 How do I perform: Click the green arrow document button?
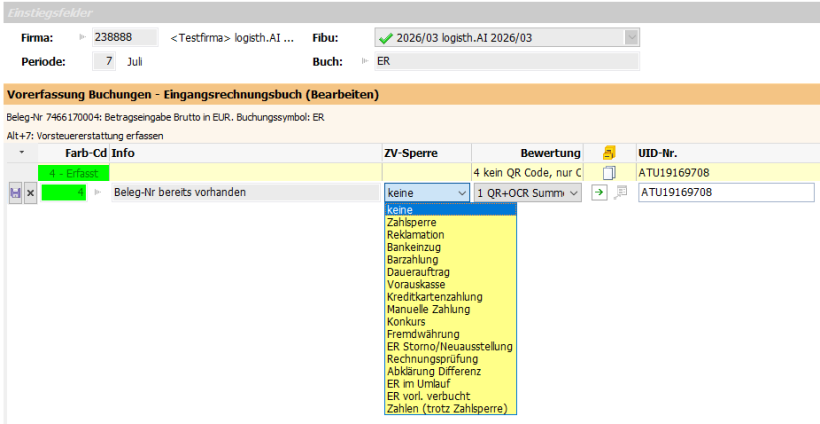click(x=599, y=192)
